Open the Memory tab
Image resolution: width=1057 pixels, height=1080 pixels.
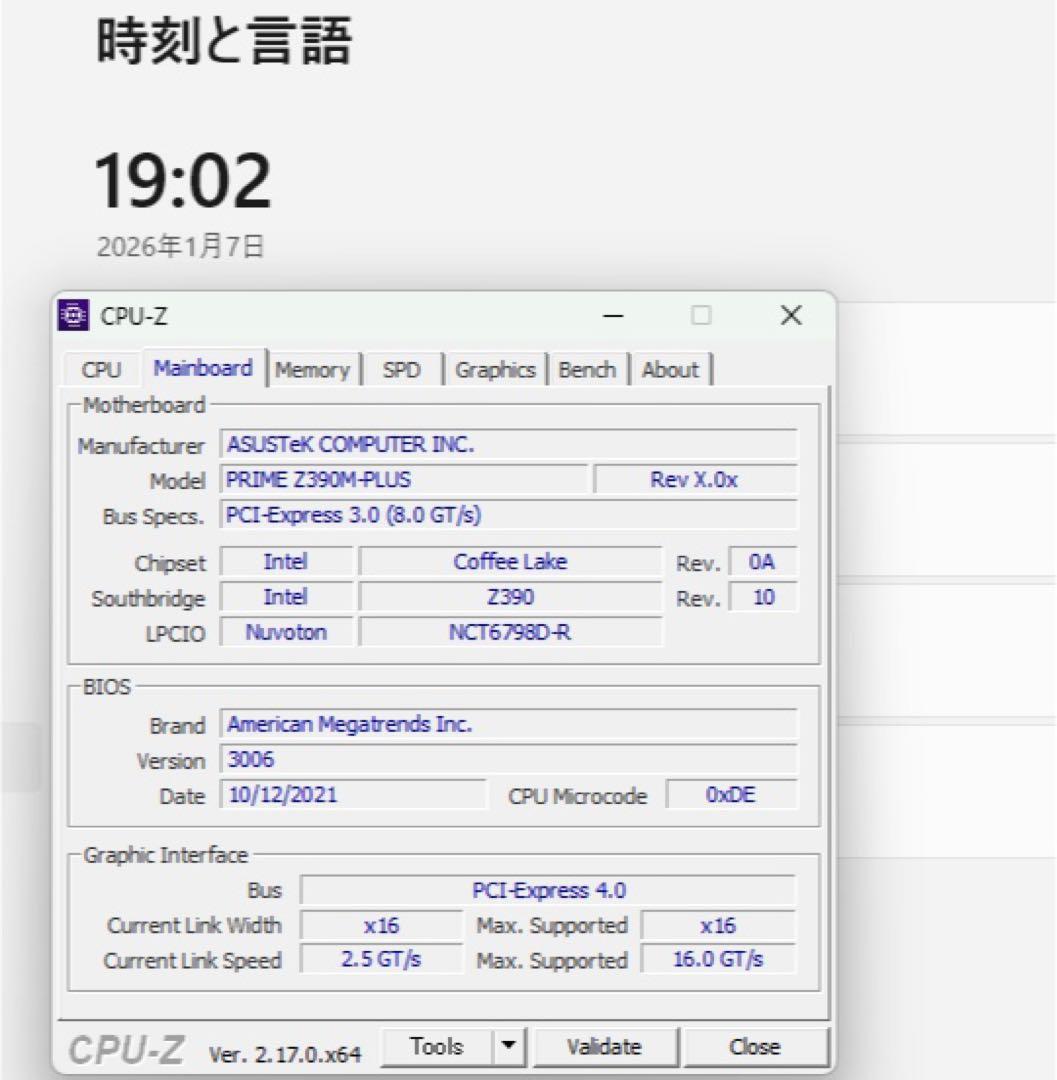pos(313,370)
